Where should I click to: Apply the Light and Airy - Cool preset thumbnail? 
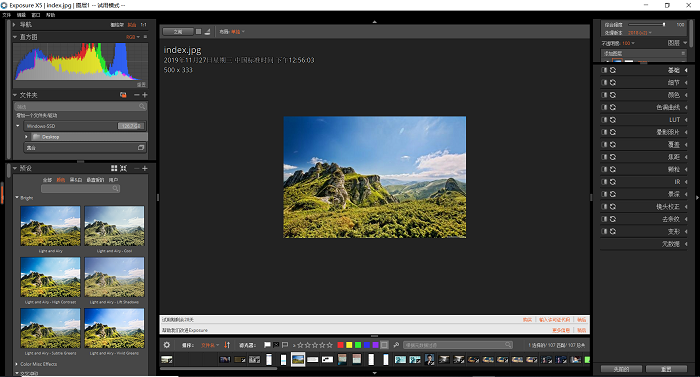click(114, 226)
